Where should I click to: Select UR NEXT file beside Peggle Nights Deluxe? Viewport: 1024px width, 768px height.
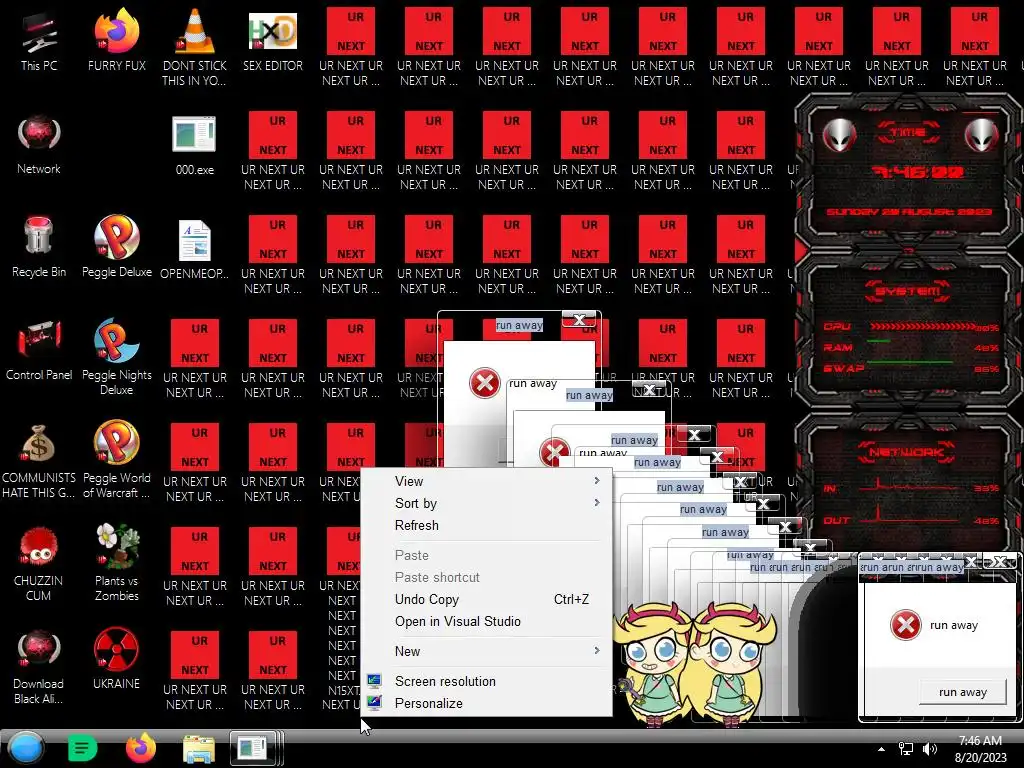pyautogui.click(x=195, y=358)
